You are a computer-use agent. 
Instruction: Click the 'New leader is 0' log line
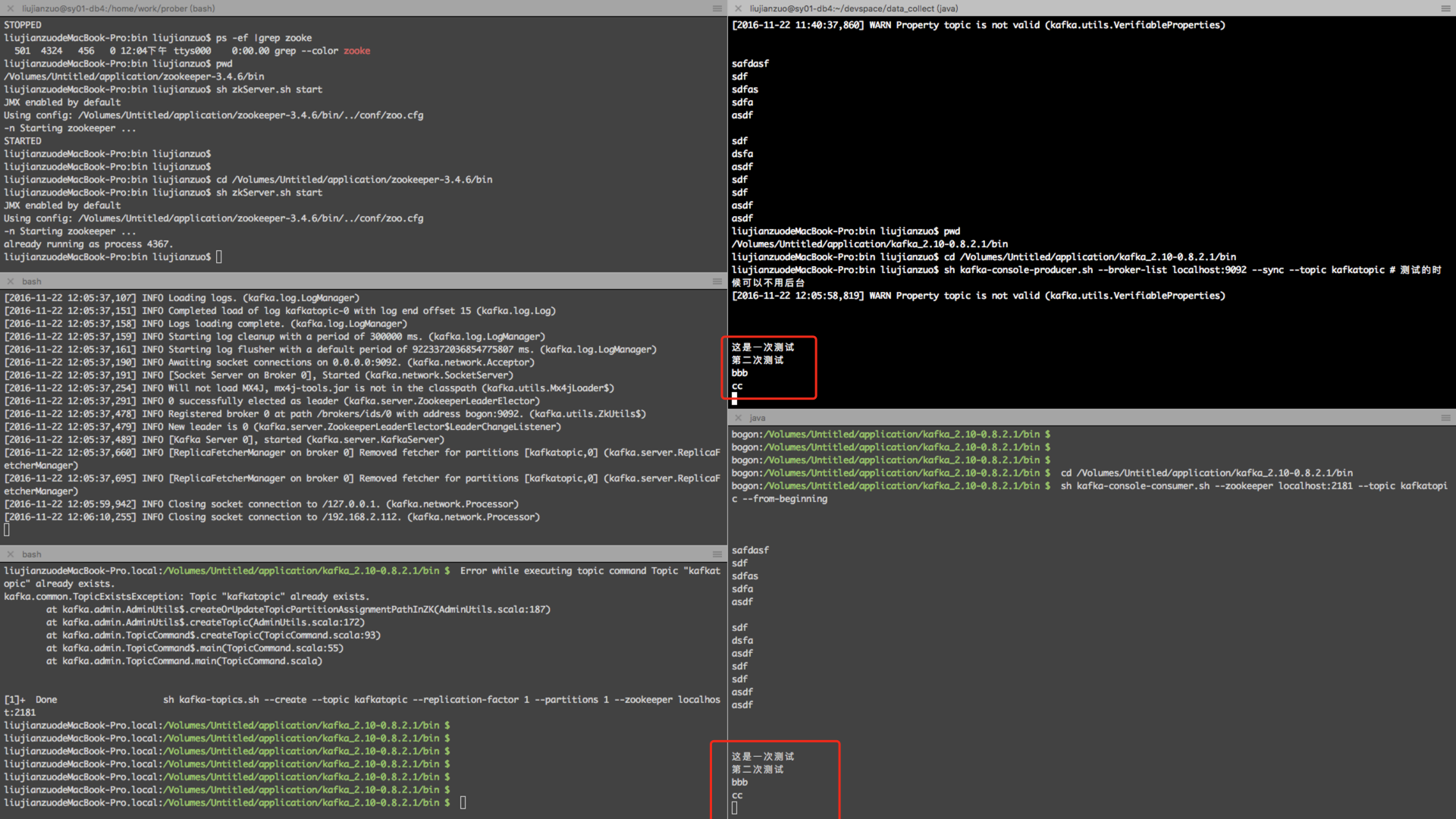coord(283,427)
